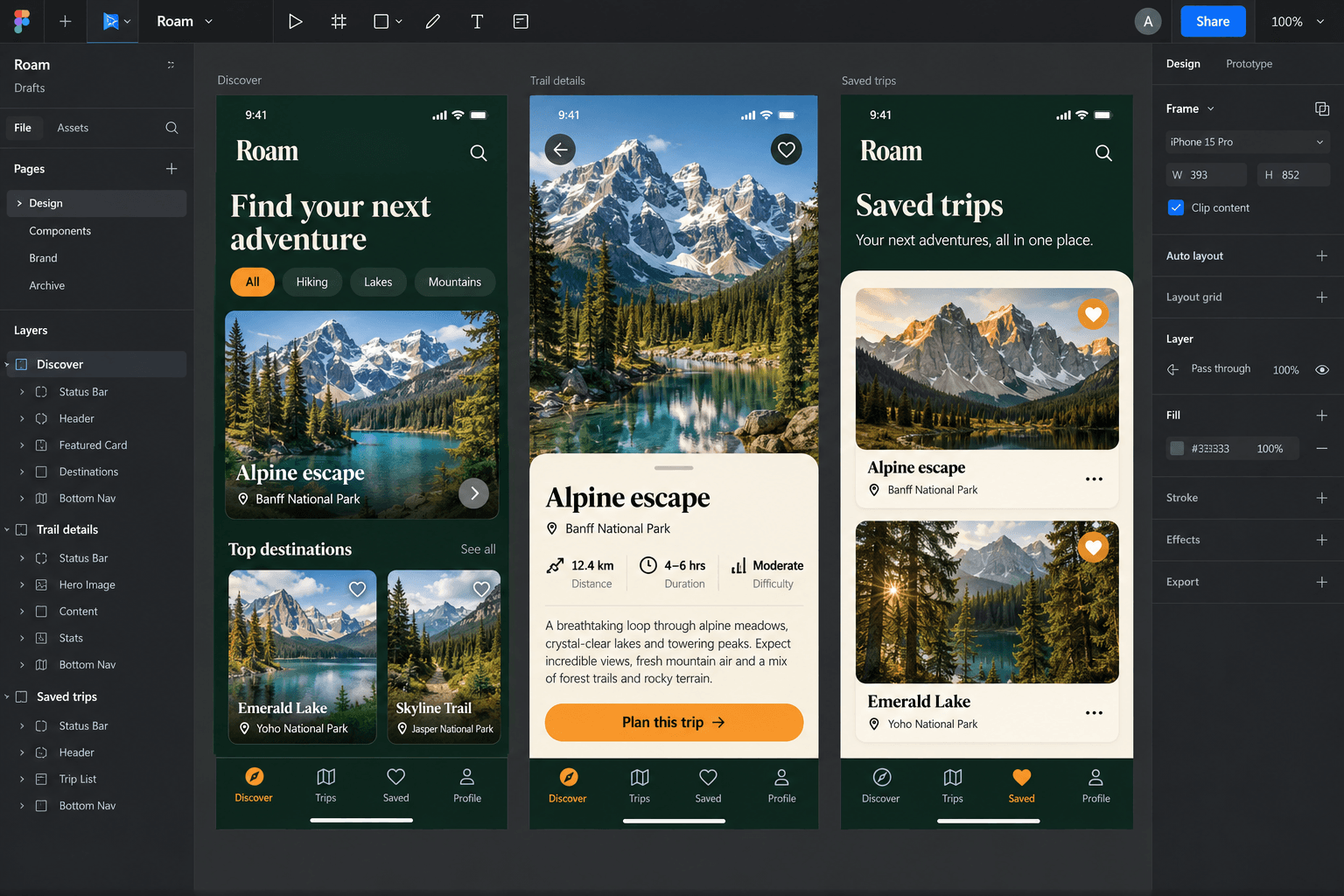Click the resize to fit icon beside Frame
This screenshot has height=896, width=1344.
pyautogui.click(x=1322, y=108)
